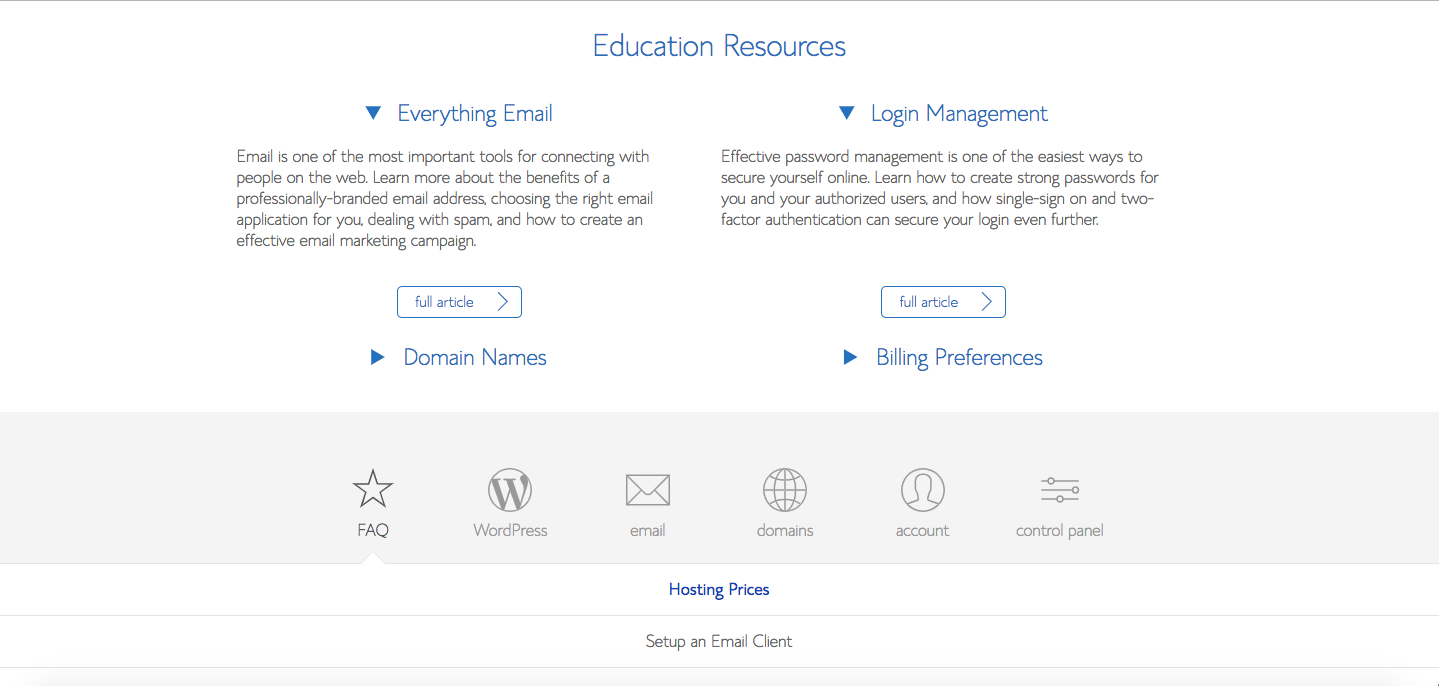
Task: Expand the Domain Names section triangle
Action: 377,358
